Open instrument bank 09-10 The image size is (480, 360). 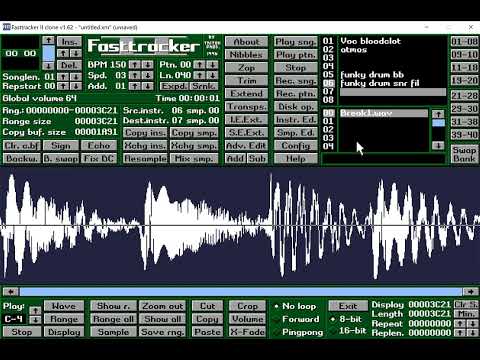point(465,54)
